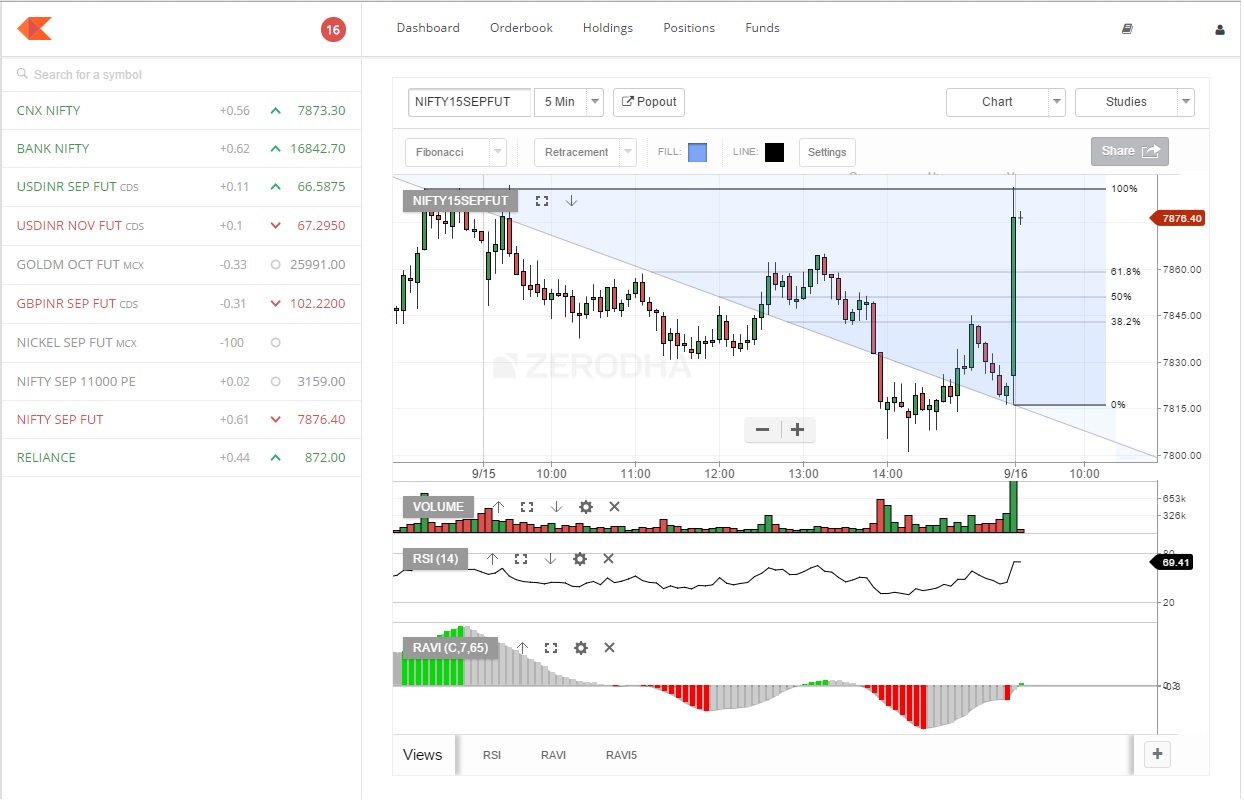Maximize the RAVI (C,7,65) panel
1244x812 pixels.
[x=551, y=648]
